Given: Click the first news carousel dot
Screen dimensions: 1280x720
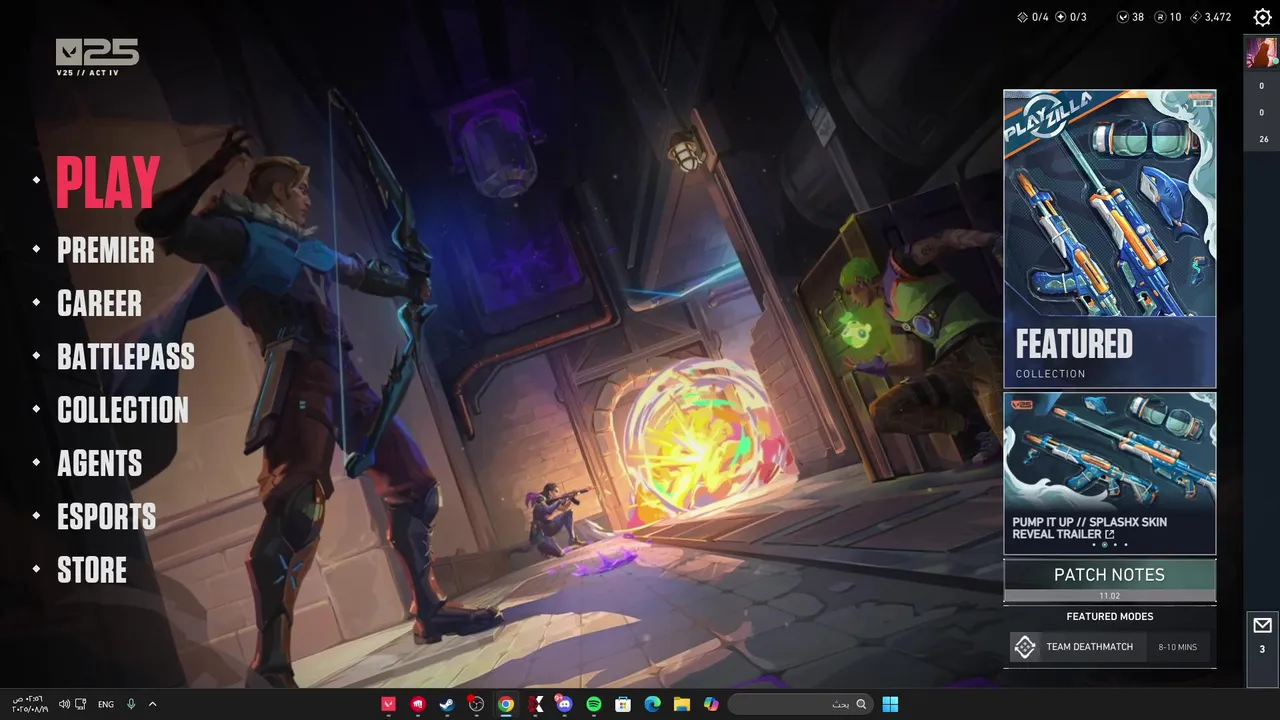Looking at the screenshot, I should [x=1093, y=545].
